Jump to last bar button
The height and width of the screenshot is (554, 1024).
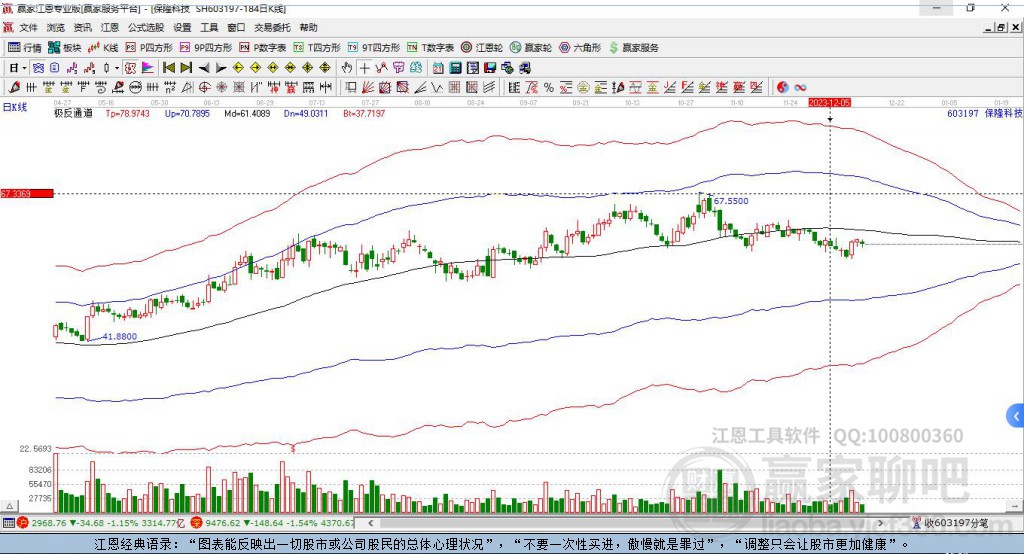pos(186,67)
